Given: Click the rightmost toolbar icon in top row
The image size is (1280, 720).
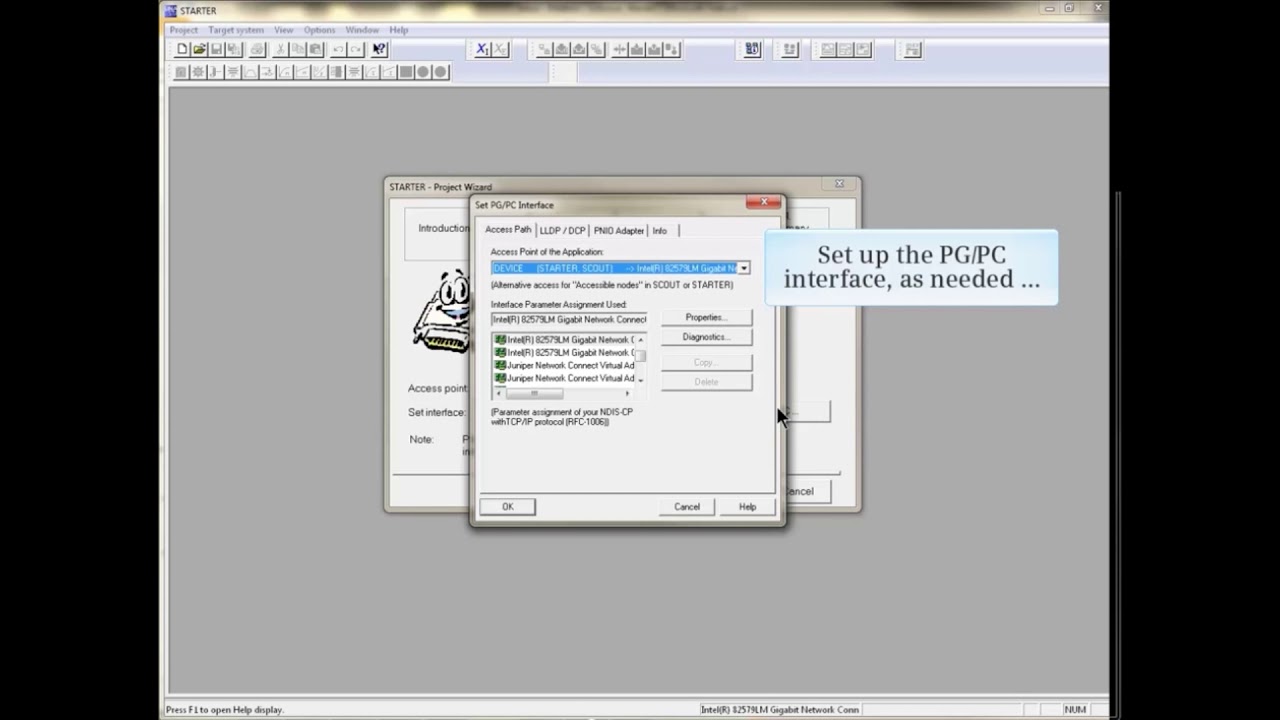Looking at the screenshot, I should 912,49.
